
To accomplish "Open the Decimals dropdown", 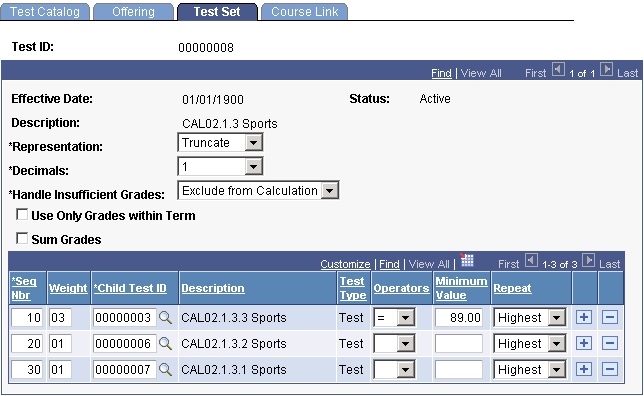I will (x=220, y=166).
